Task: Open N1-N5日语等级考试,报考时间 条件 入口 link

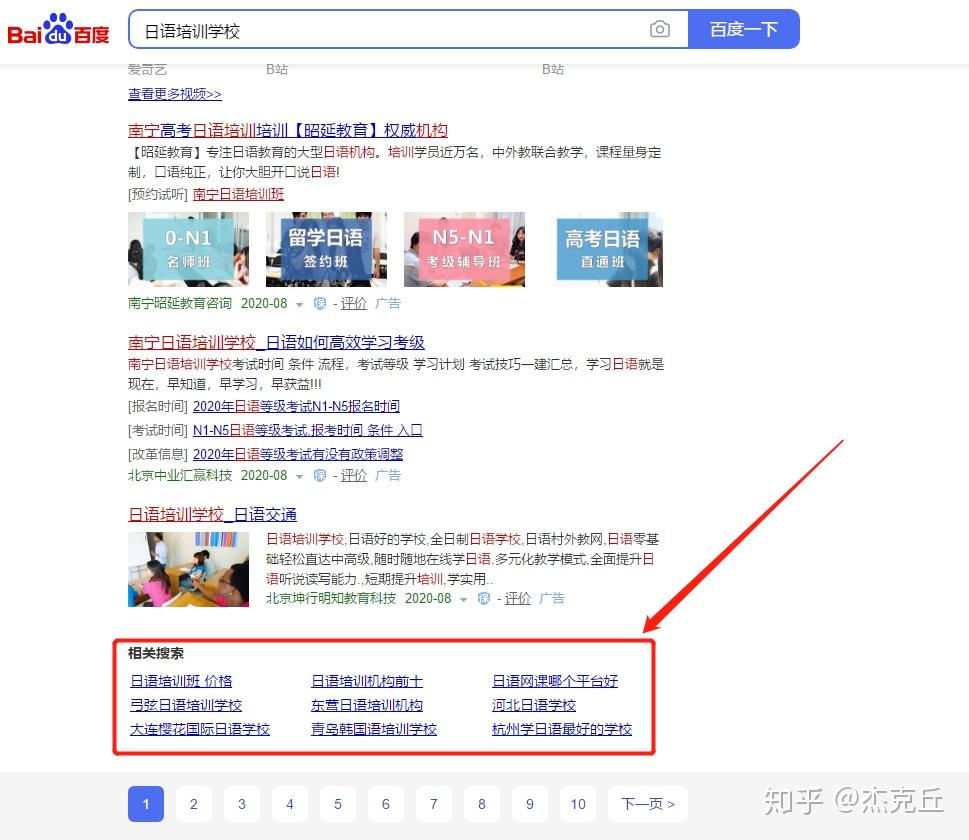Action: 307,430
